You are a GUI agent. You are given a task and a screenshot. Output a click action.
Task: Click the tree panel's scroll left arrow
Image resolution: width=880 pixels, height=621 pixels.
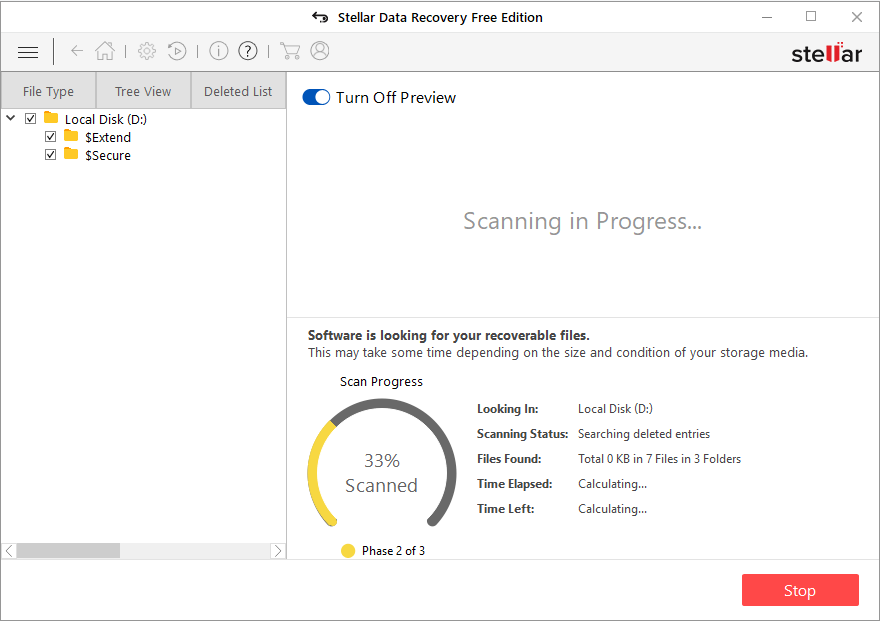click(9, 551)
